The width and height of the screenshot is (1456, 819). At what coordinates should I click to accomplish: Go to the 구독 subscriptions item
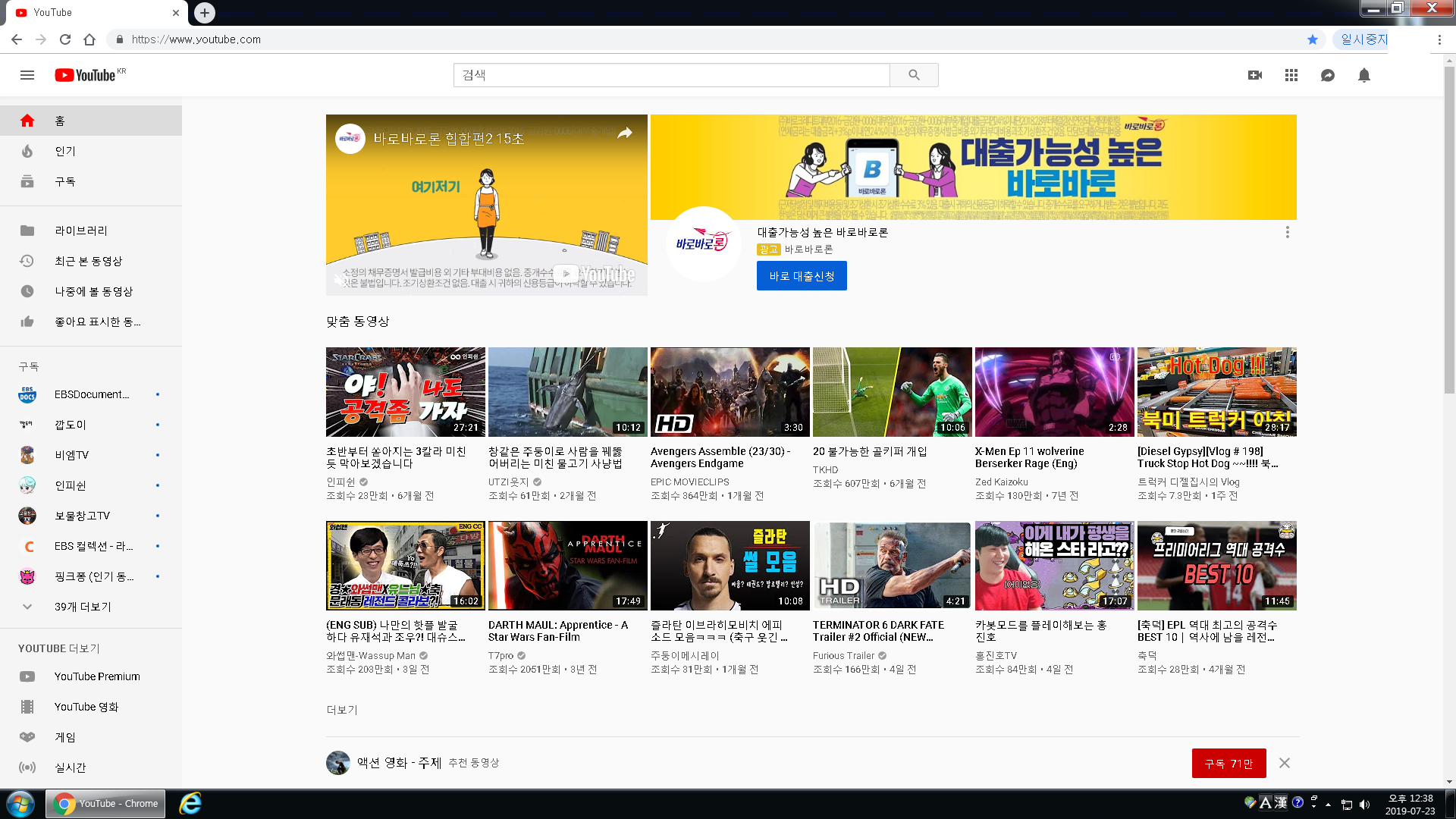click(91, 181)
